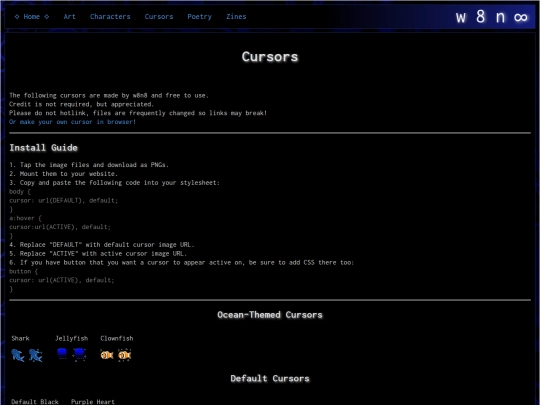Download the second Clownfish cursor image
540x405 pixels.
click(125, 355)
